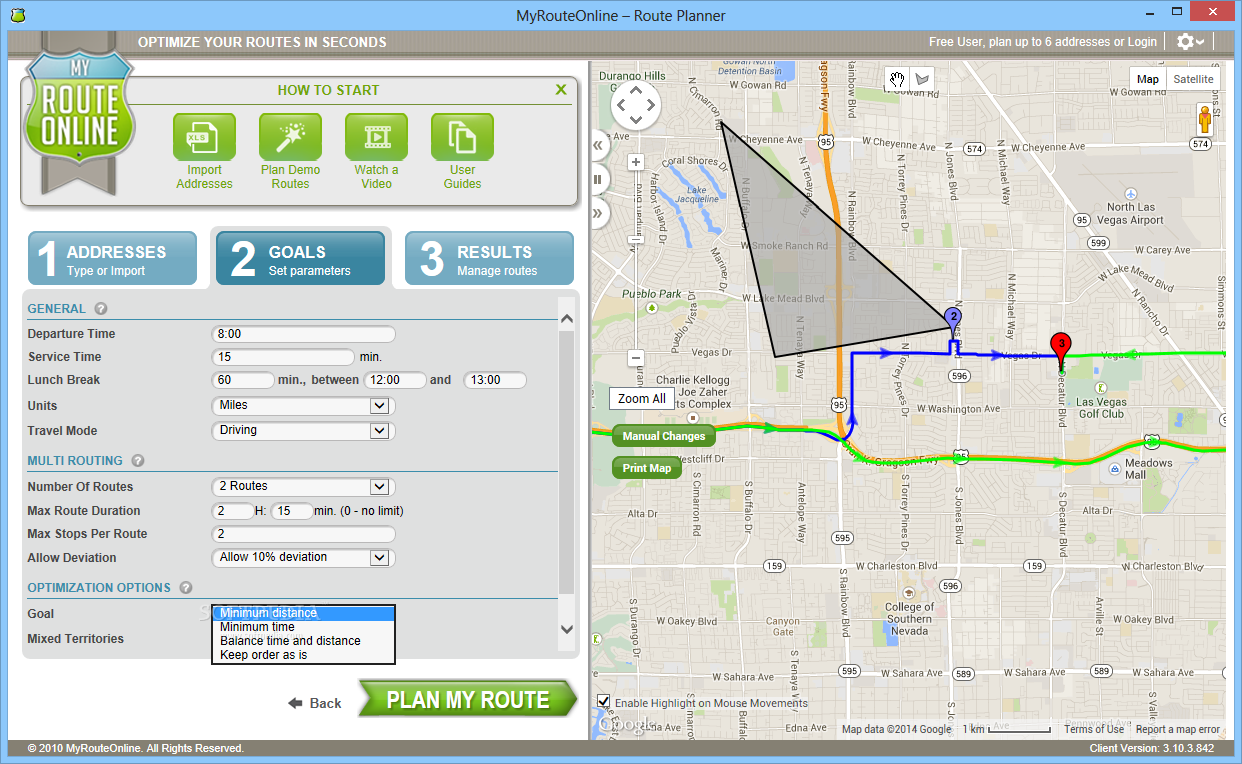Click the Print Map button

(647, 468)
